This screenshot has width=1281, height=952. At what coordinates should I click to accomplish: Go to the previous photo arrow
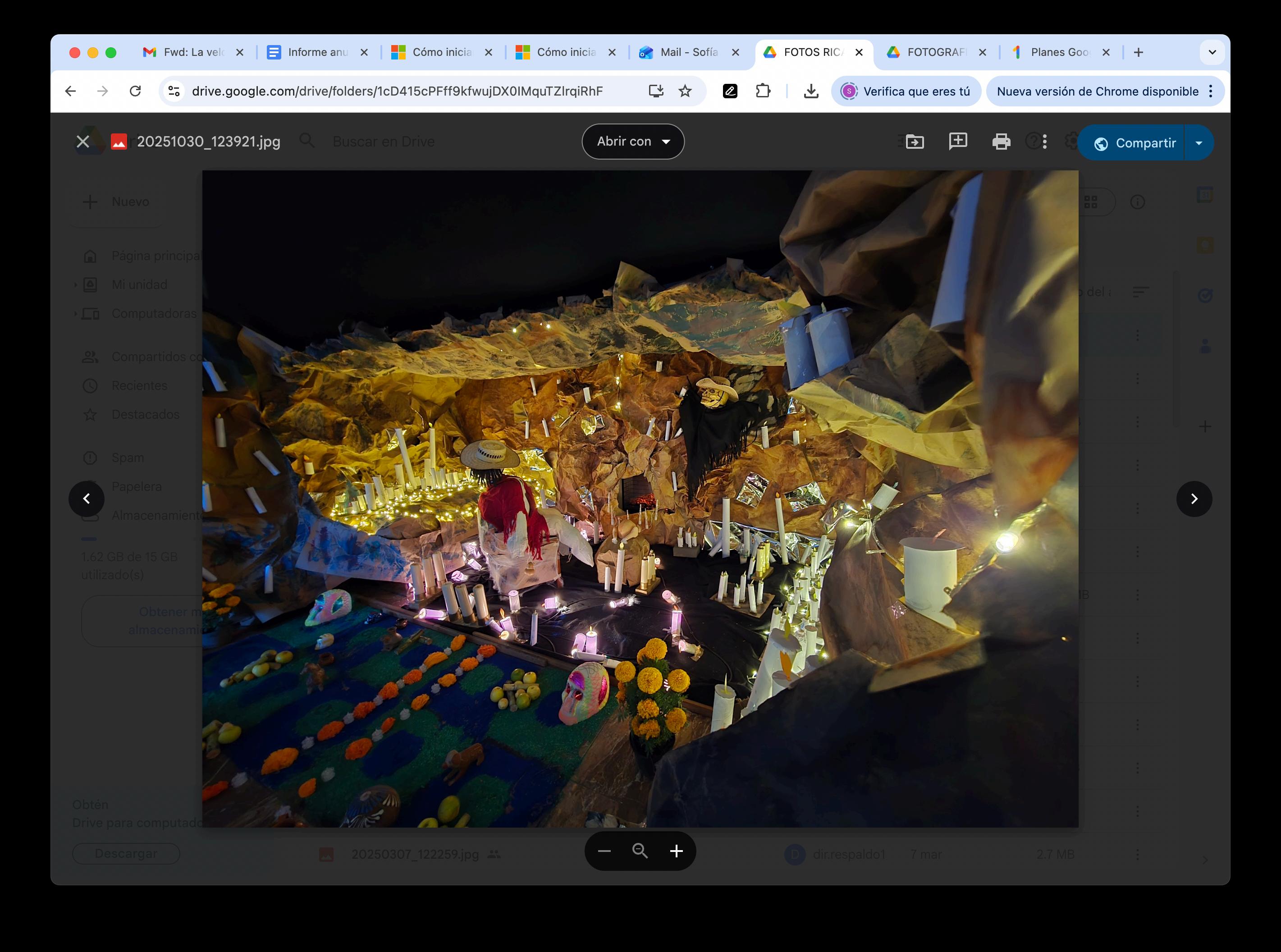tap(87, 499)
